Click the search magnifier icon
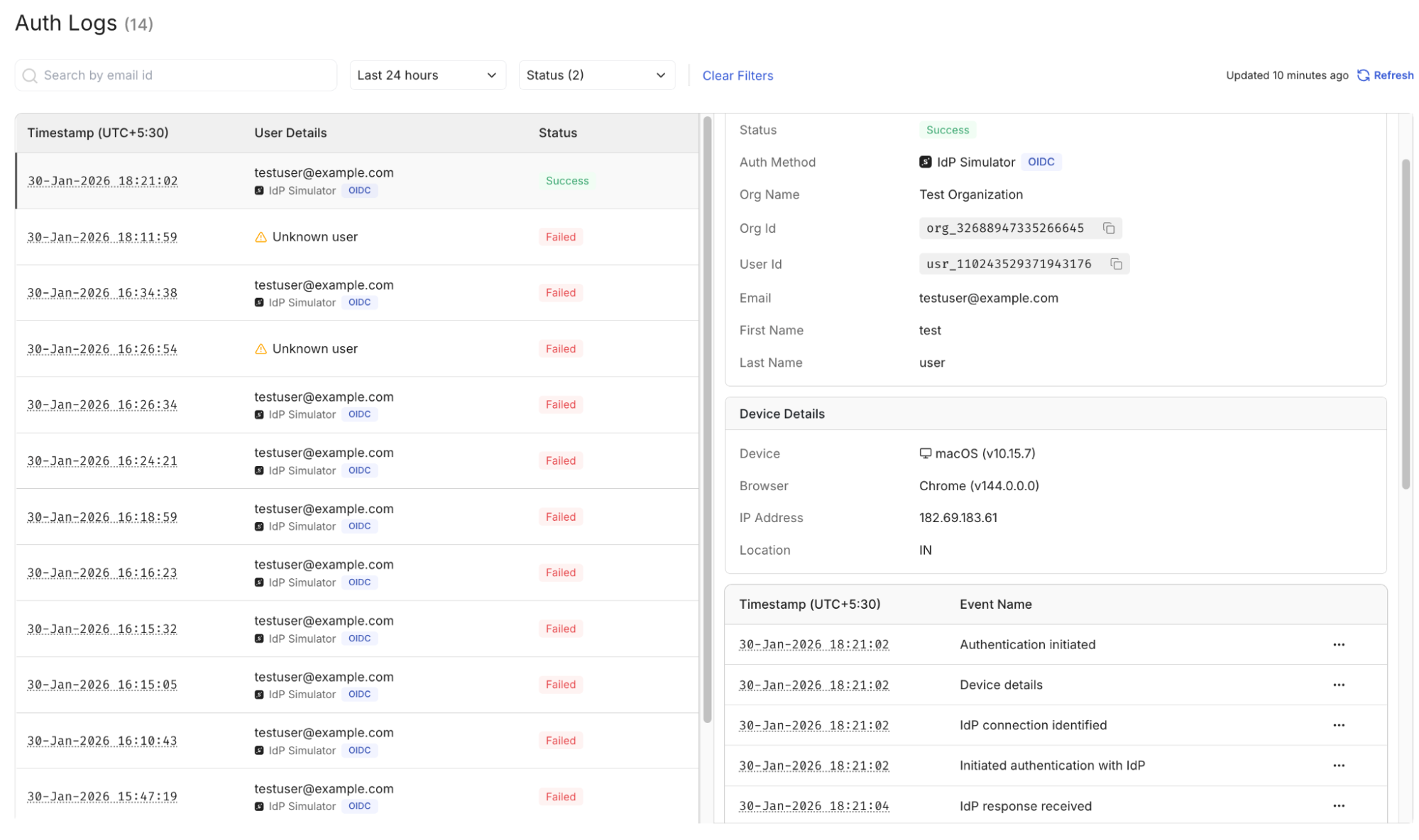1419x840 pixels. (x=30, y=75)
